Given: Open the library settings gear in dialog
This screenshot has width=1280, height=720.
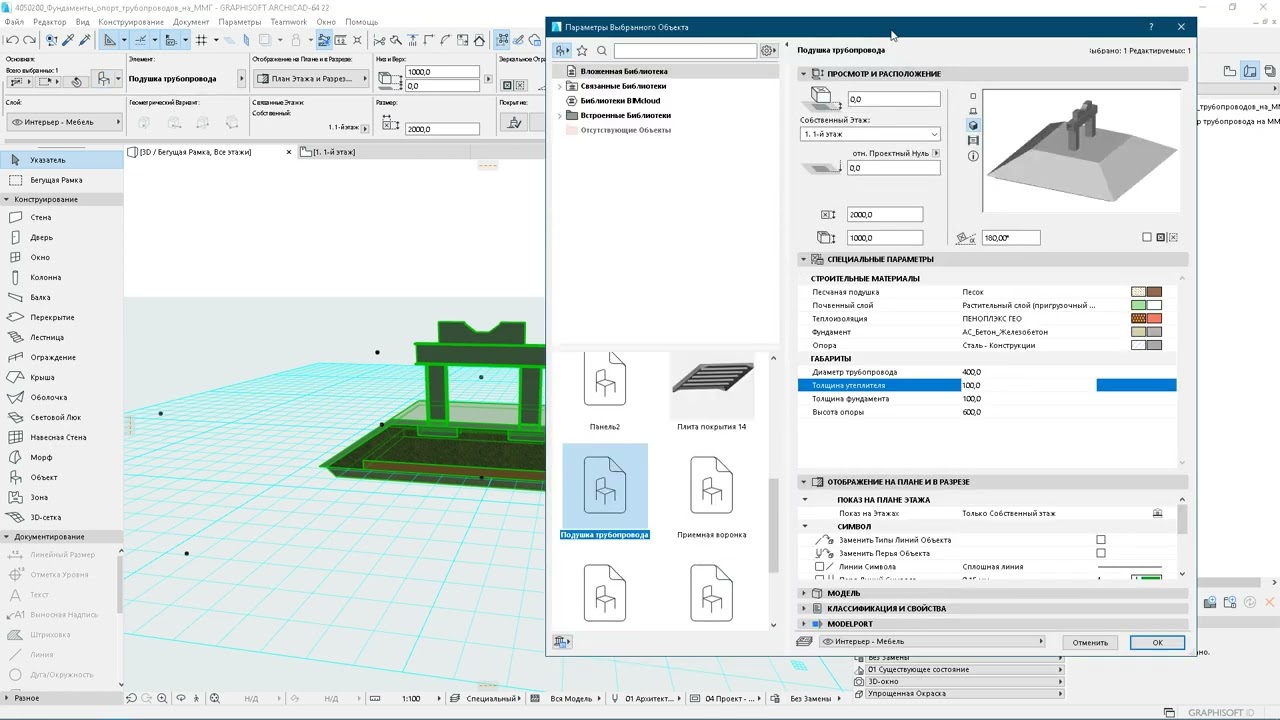Looking at the screenshot, I should tap(768, 50).
